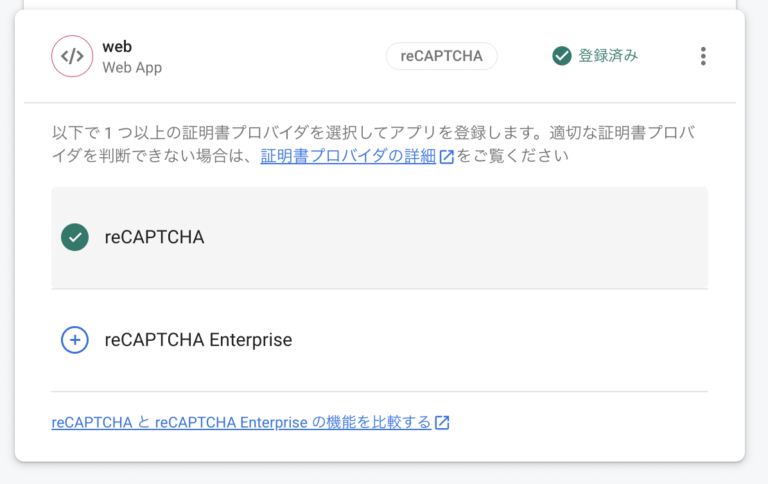This screenshot has height=484, width=768.
Task: Click the reCAPTCHA chip in the header
Action: [x=442, y=56]
